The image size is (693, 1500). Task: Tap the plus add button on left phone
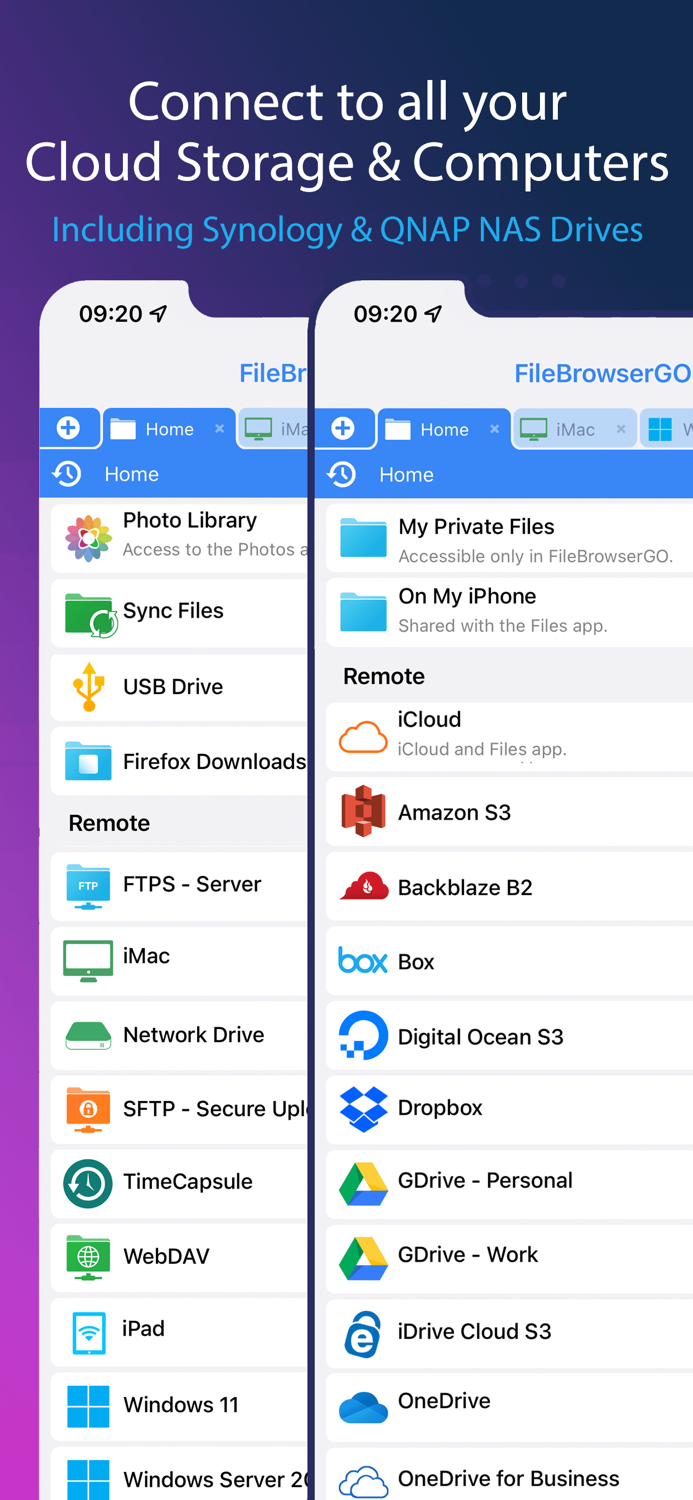pyautogui.click(x=69, y=429)
